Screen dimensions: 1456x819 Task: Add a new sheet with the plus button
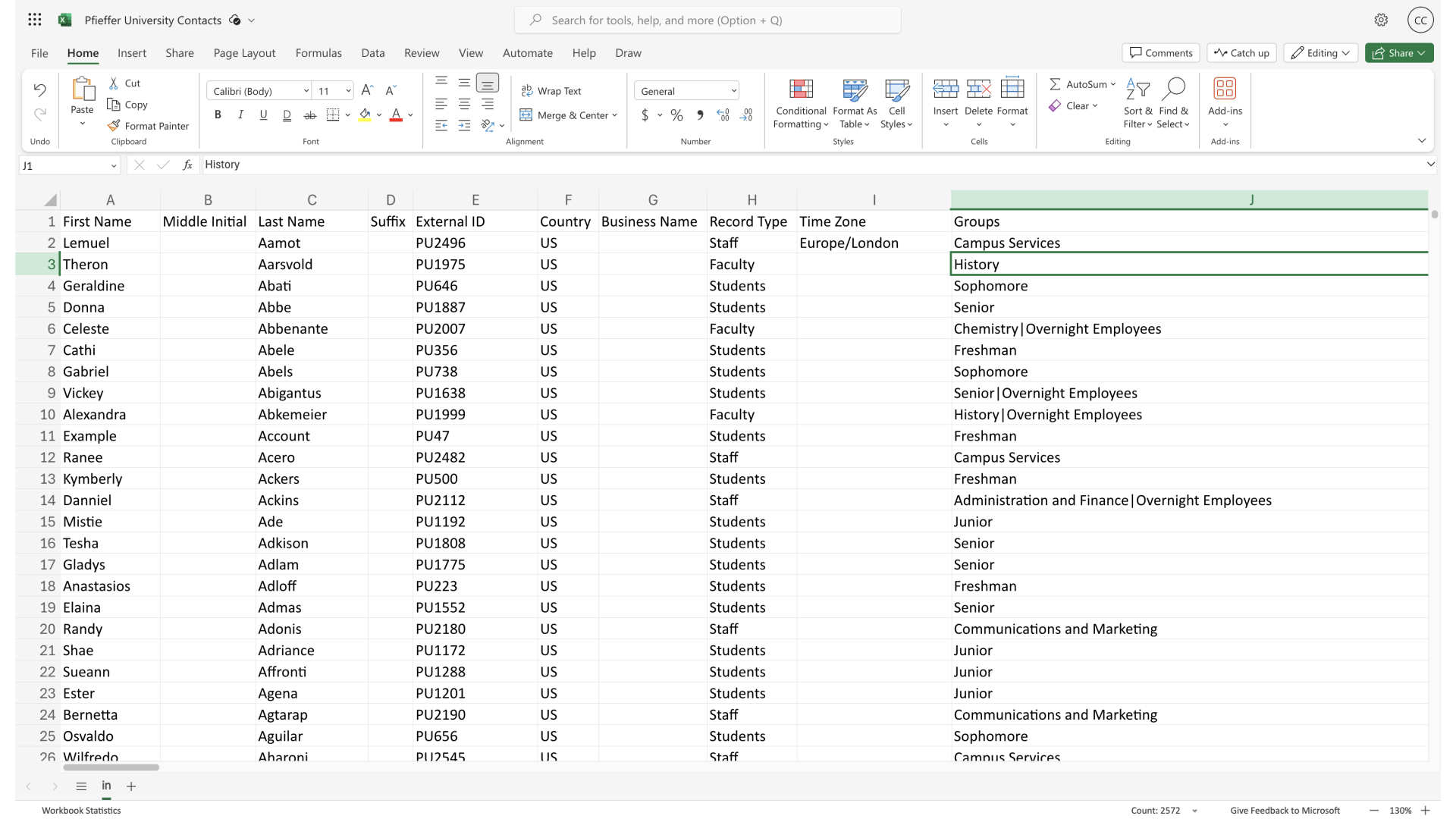point(132,786)
